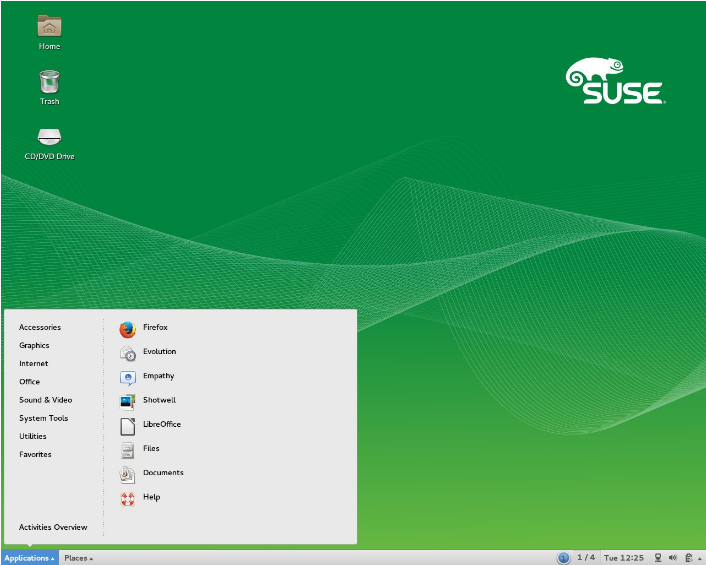Open the Files manager icon

(x=127, y=451)
